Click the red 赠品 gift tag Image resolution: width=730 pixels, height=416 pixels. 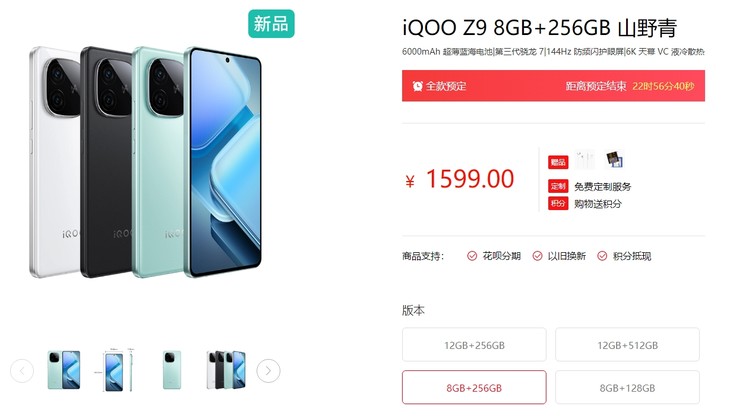tap(558, 162)
